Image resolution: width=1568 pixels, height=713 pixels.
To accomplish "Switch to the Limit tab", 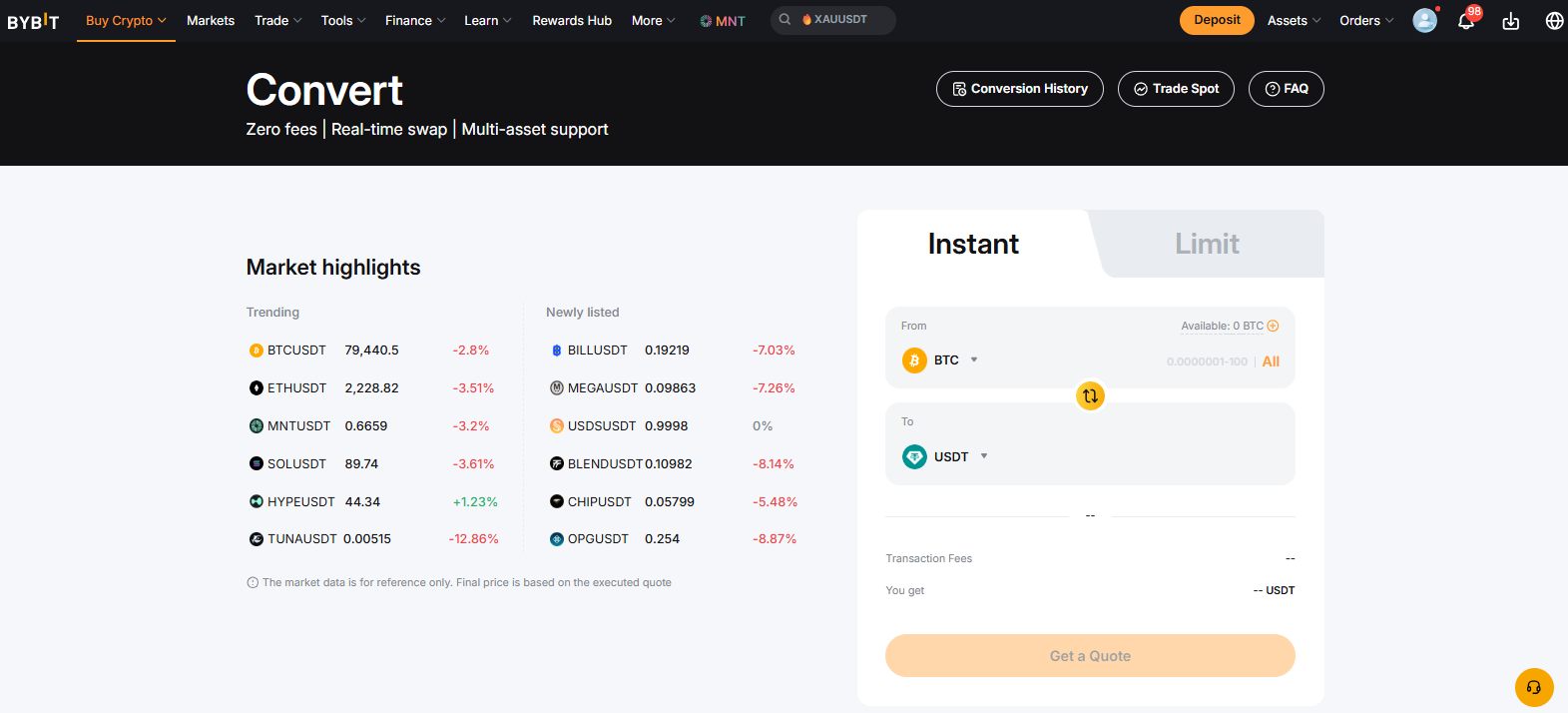I will [x=1207, y=244].
